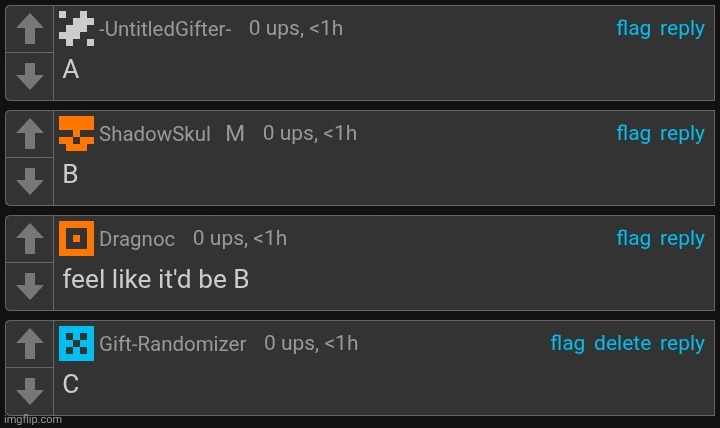Screen dimensions: 720x428
Task: Downvote -UntitledGifter-'s comment "A"
Action: pos(30,75)
